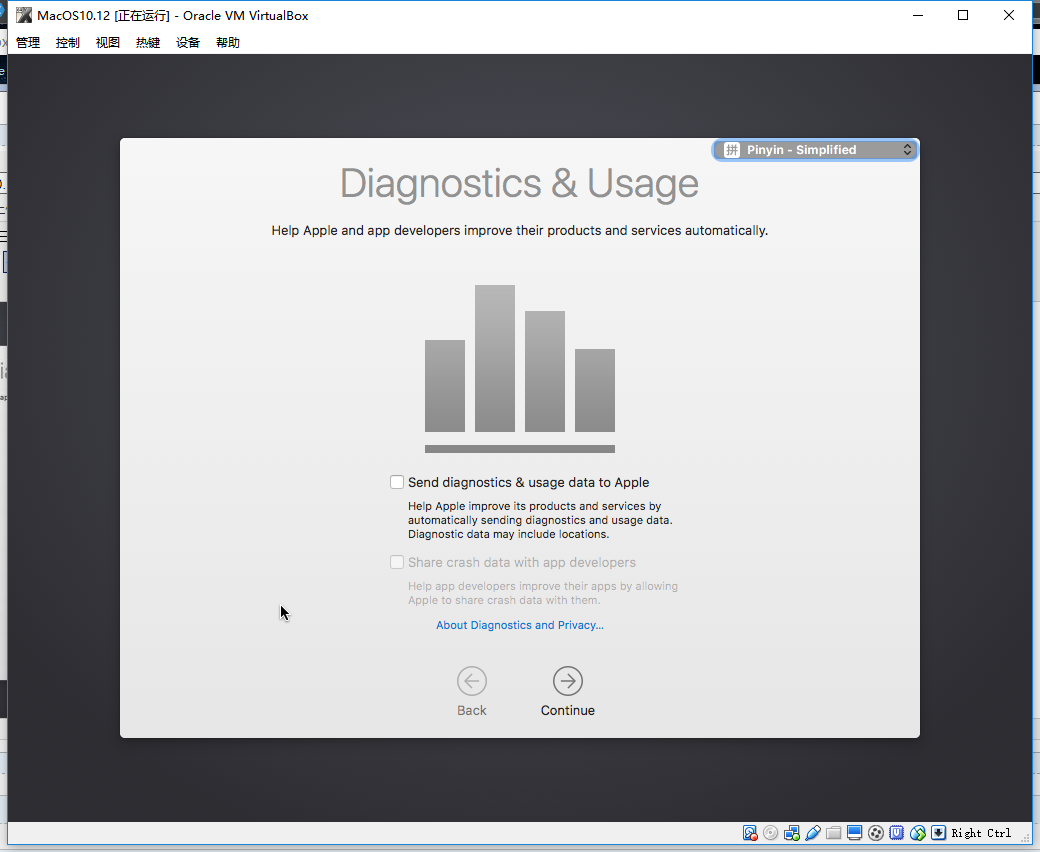Click the video capture reel icon
The height and width of the screenshot is (852, 1040).
(876, 833)
